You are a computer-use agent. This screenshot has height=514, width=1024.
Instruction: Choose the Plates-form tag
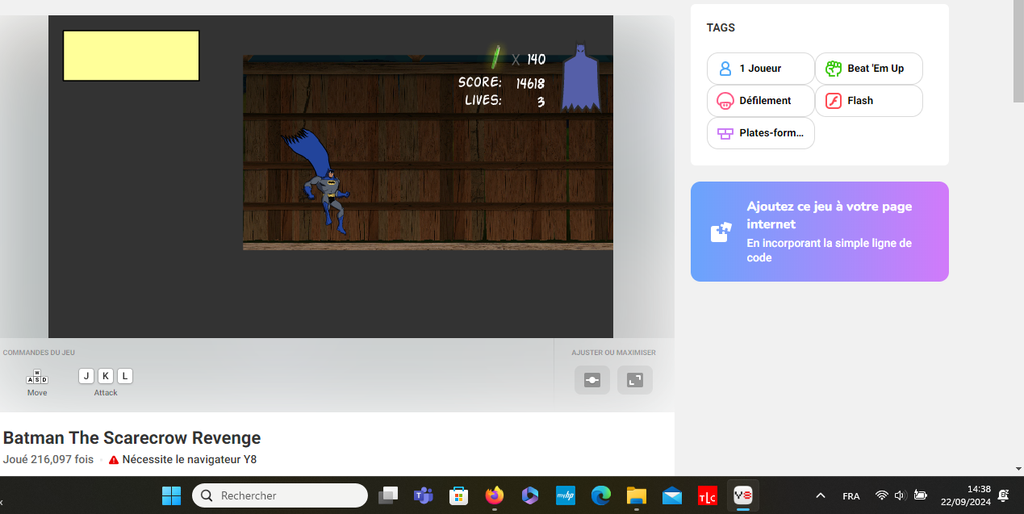pos(760,133)
